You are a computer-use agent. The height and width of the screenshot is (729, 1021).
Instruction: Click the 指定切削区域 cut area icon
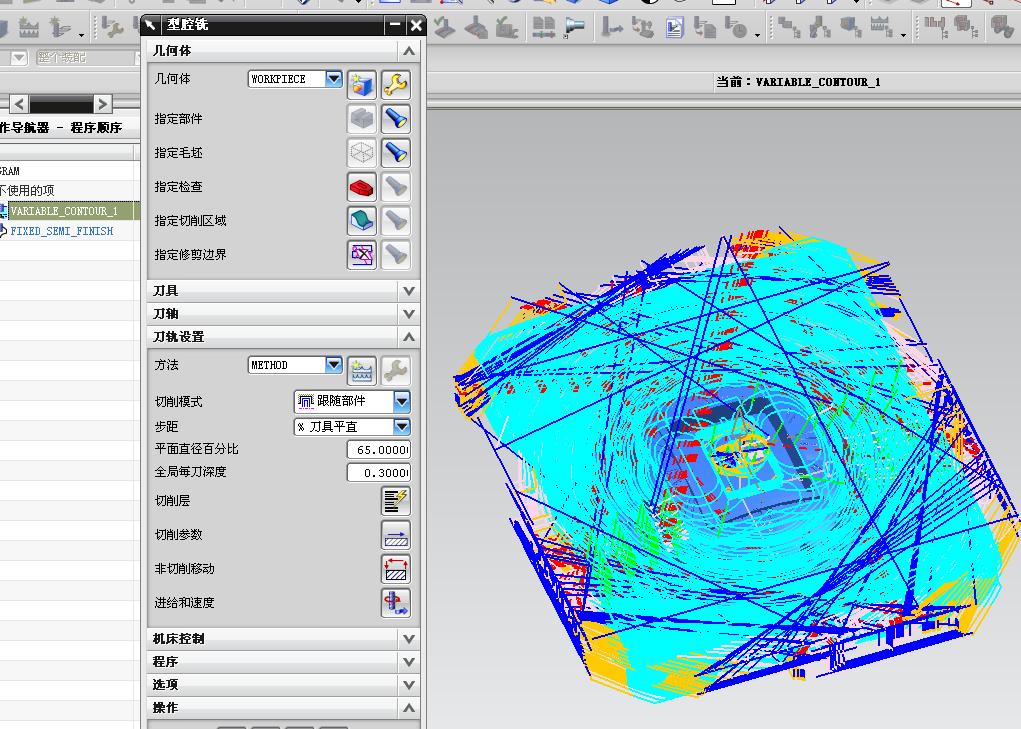pyautogui.click(x=361, y=221)
